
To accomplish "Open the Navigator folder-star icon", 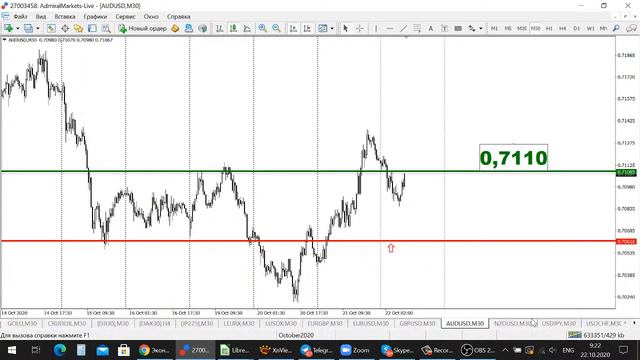I will (x=78, y=28).
